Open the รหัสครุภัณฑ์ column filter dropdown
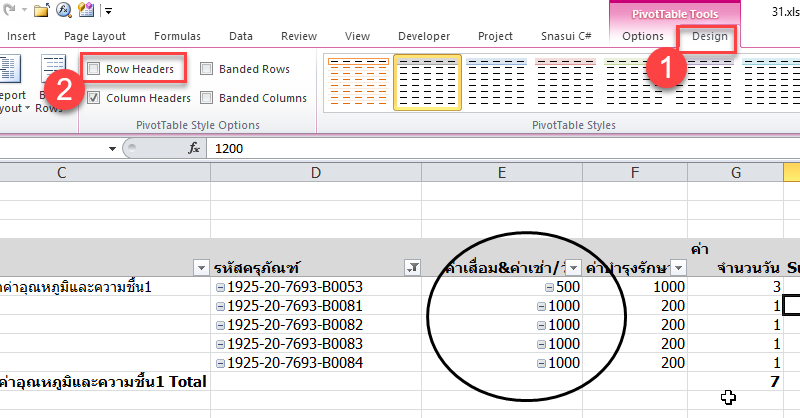Viewport: 800px width, 418px height. (x=410, y=267)
